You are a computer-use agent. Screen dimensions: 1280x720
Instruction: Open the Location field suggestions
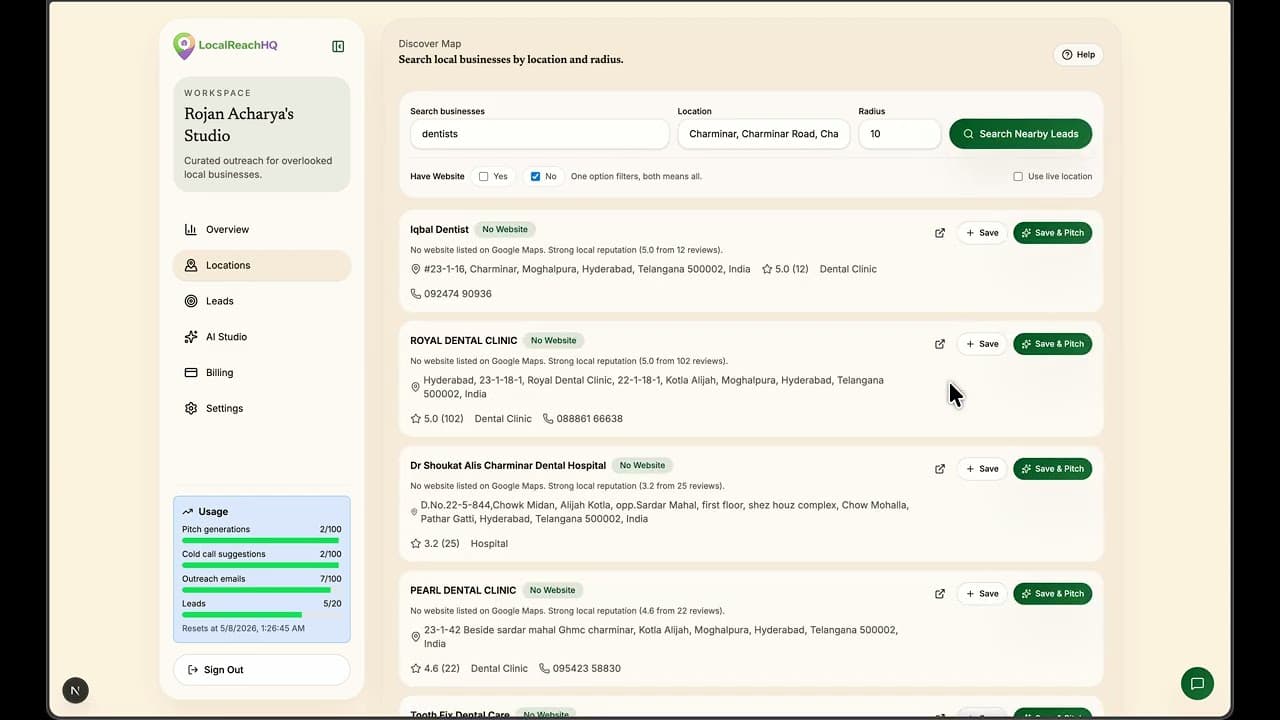[x=763, y=134]
